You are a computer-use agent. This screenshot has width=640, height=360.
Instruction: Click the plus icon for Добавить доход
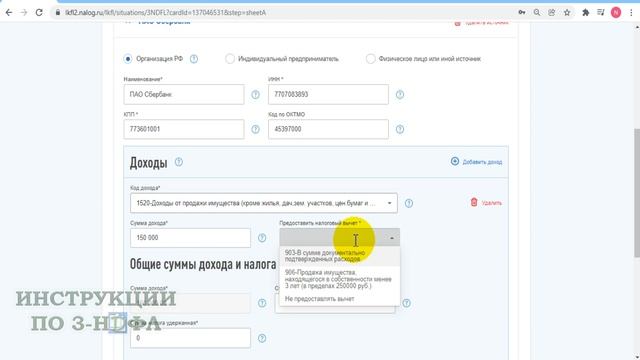pyautogui.click(x=455, y=161)
